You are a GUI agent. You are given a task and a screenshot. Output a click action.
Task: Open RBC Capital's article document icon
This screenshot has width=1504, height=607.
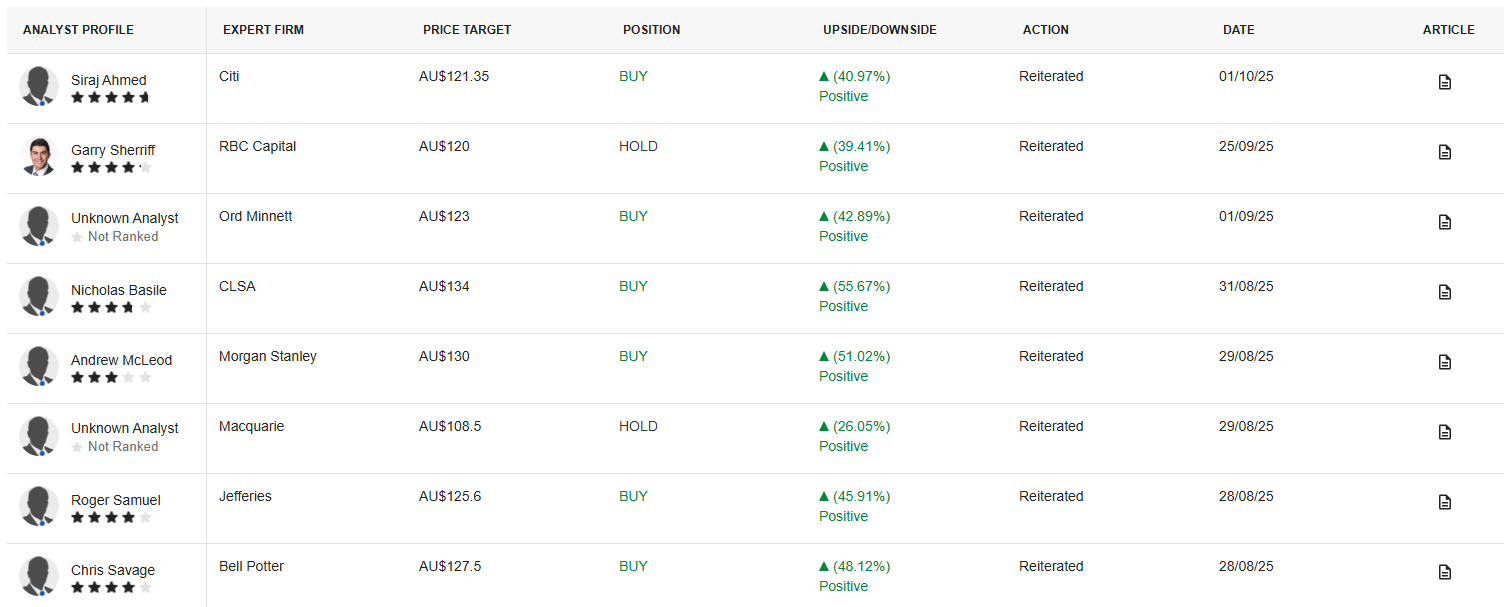[x=1444, y=152]
